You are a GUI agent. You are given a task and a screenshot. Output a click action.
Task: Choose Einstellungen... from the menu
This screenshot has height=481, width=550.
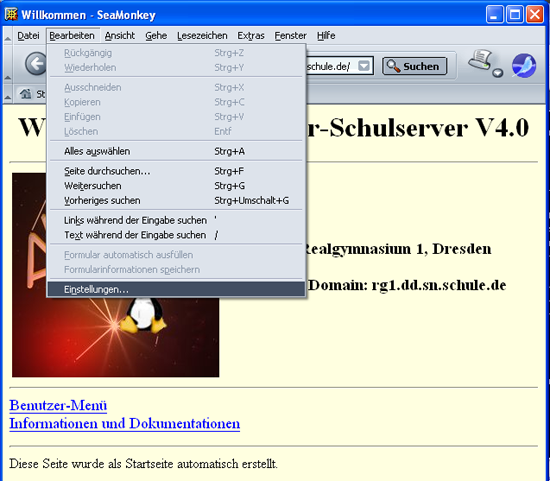[176, 289]
